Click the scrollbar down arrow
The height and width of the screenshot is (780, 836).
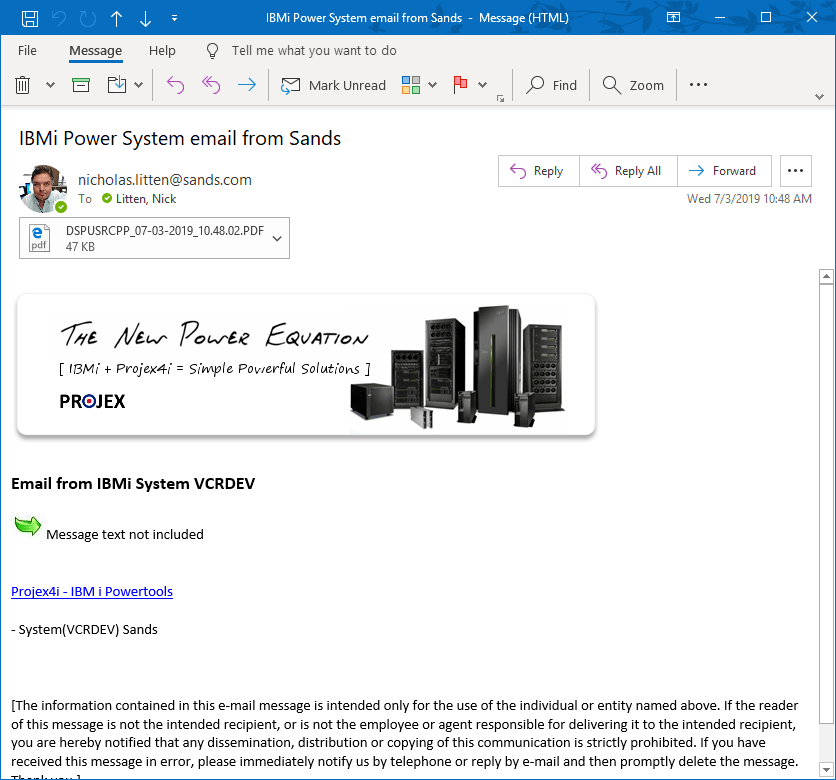(826, 770)
